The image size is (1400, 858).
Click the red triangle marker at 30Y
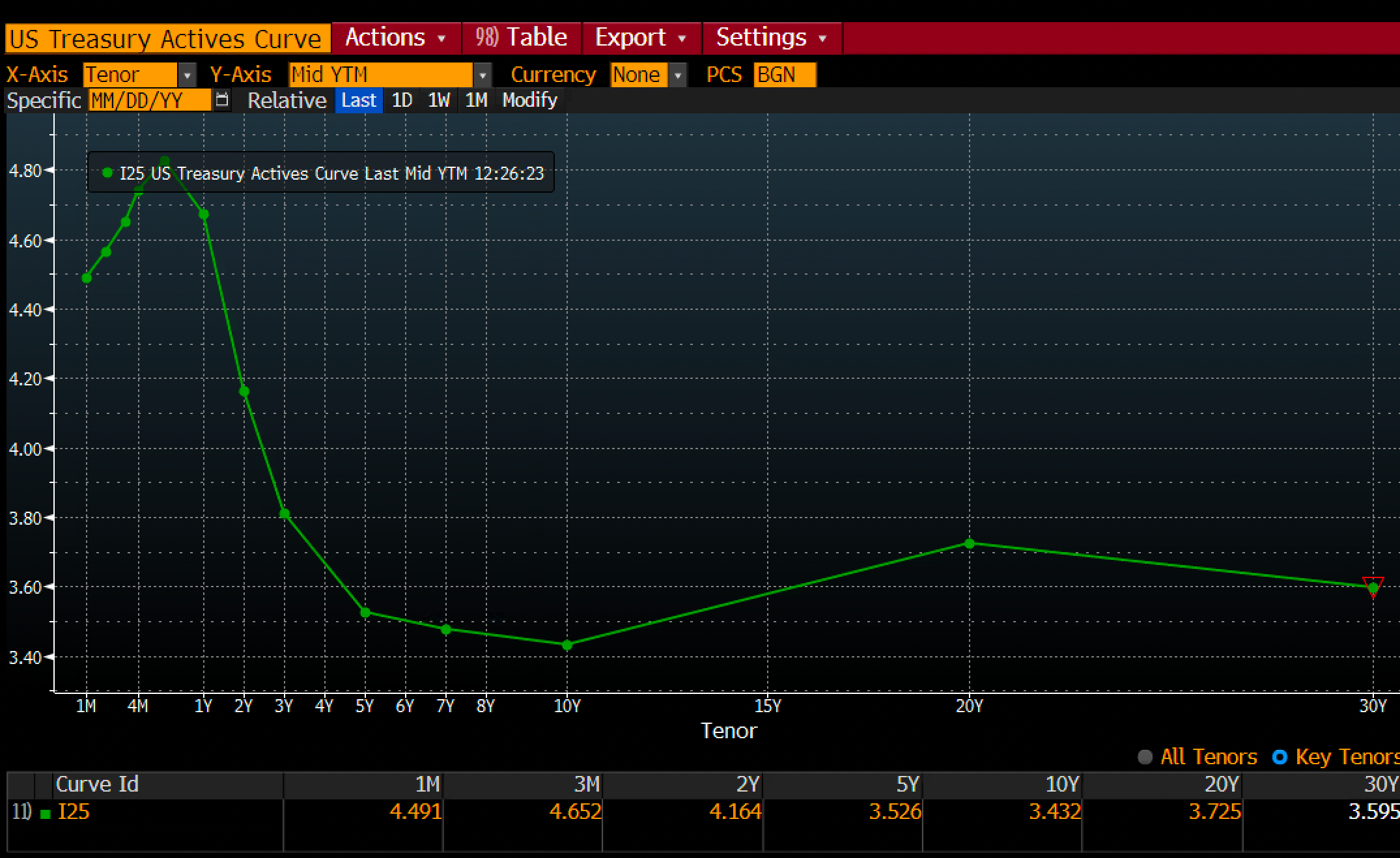coord(1373,586)
